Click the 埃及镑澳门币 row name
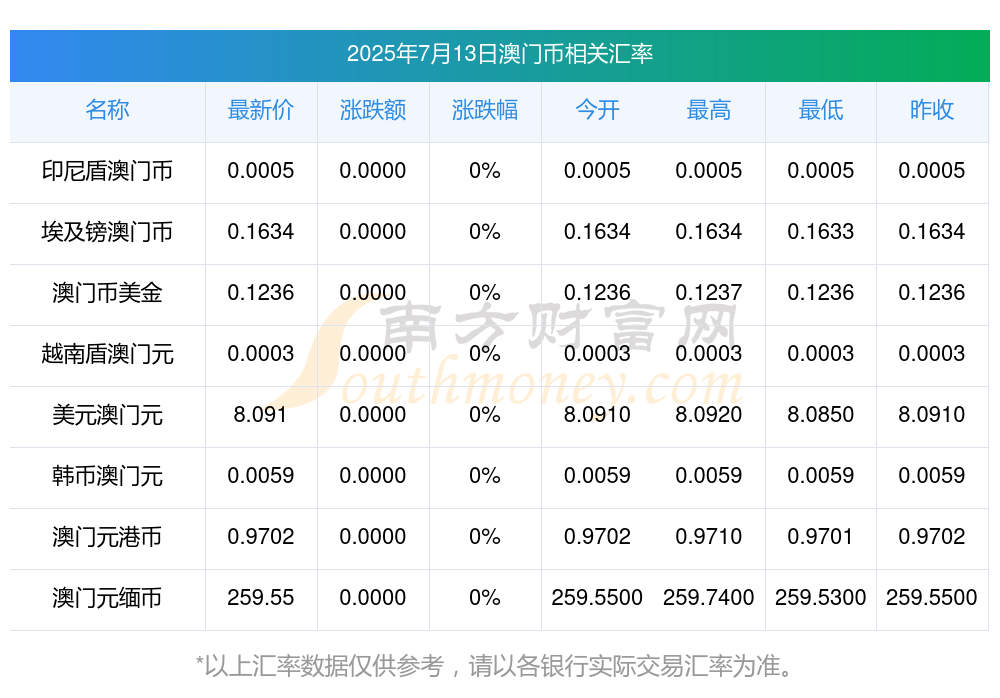This screenshot has width=1000, height=698. coord(107,232)
